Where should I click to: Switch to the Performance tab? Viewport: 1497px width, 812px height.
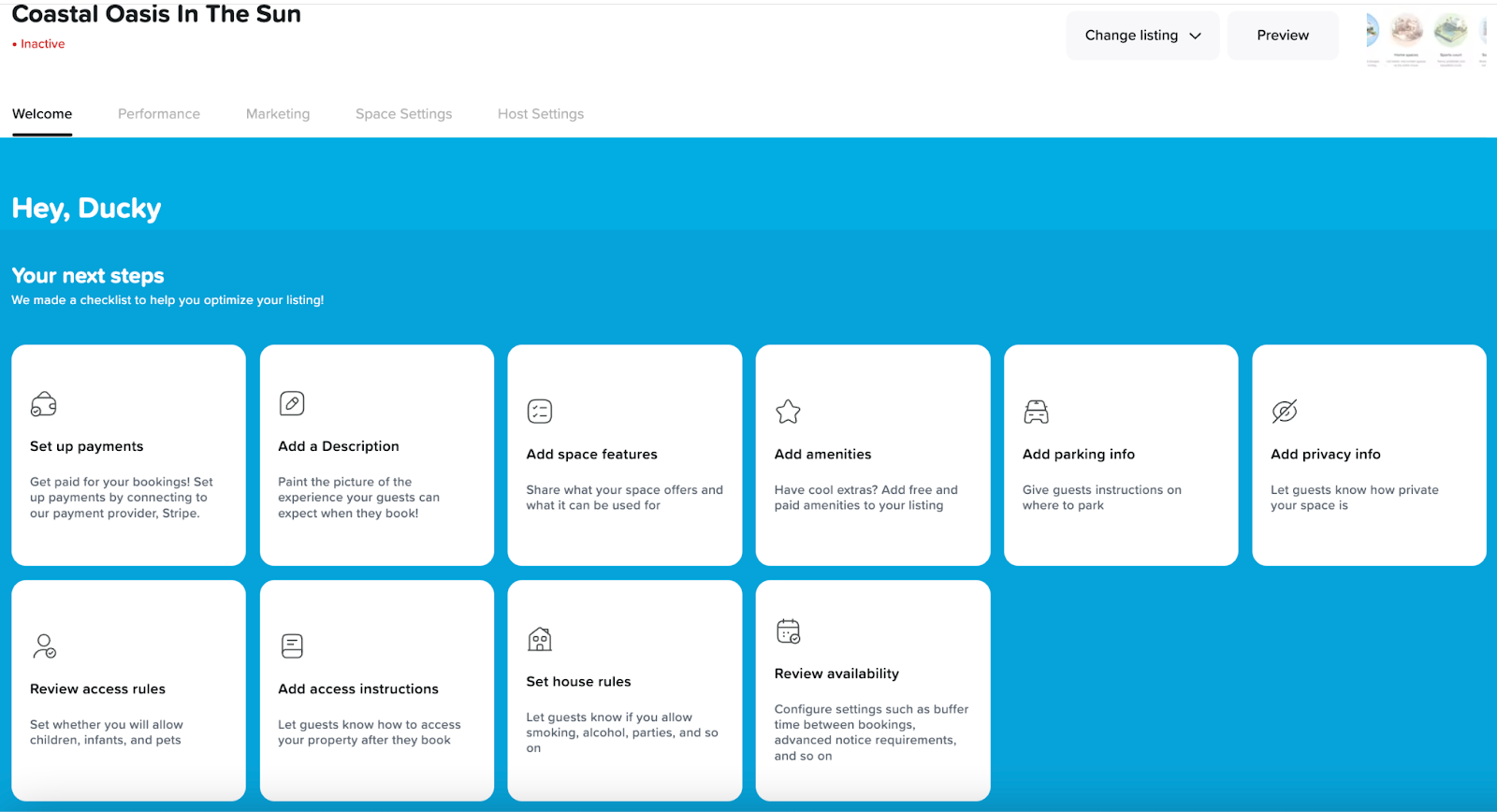(159, 114)
